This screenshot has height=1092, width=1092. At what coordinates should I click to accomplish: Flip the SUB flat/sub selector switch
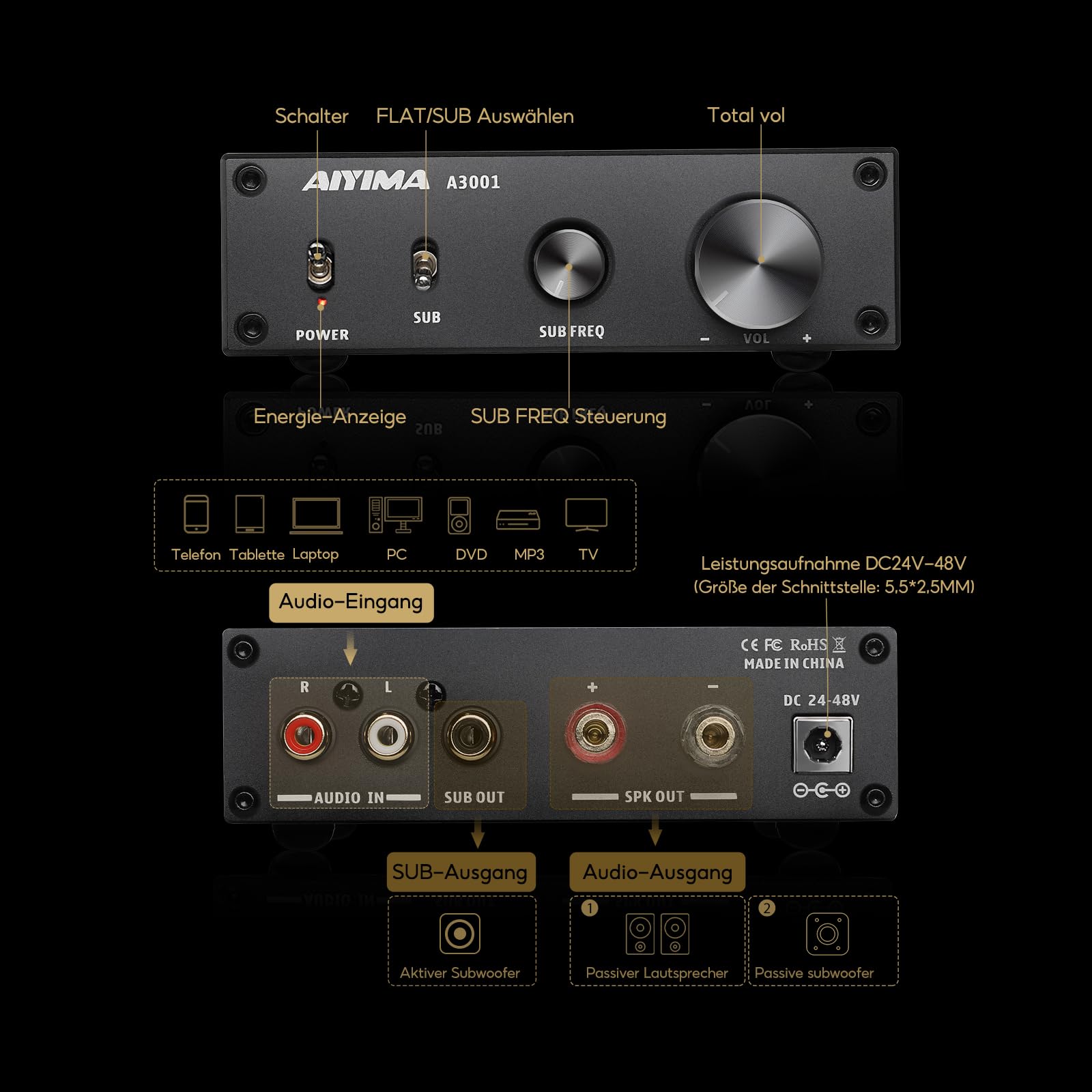click(x=425, y=266)
